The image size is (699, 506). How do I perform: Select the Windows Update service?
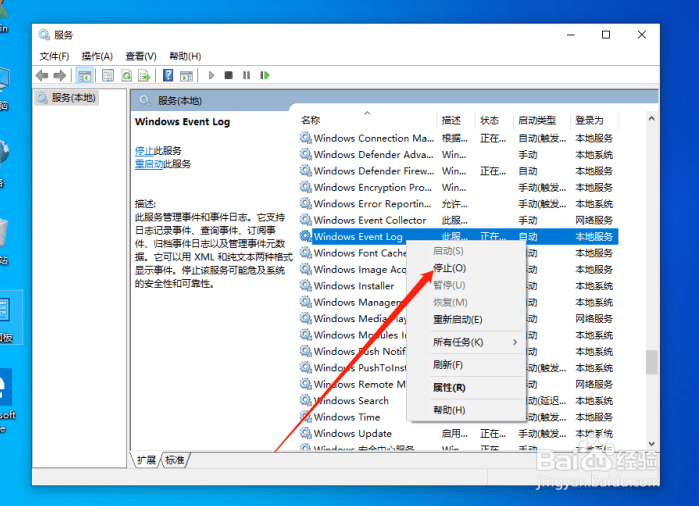[458, 433]
